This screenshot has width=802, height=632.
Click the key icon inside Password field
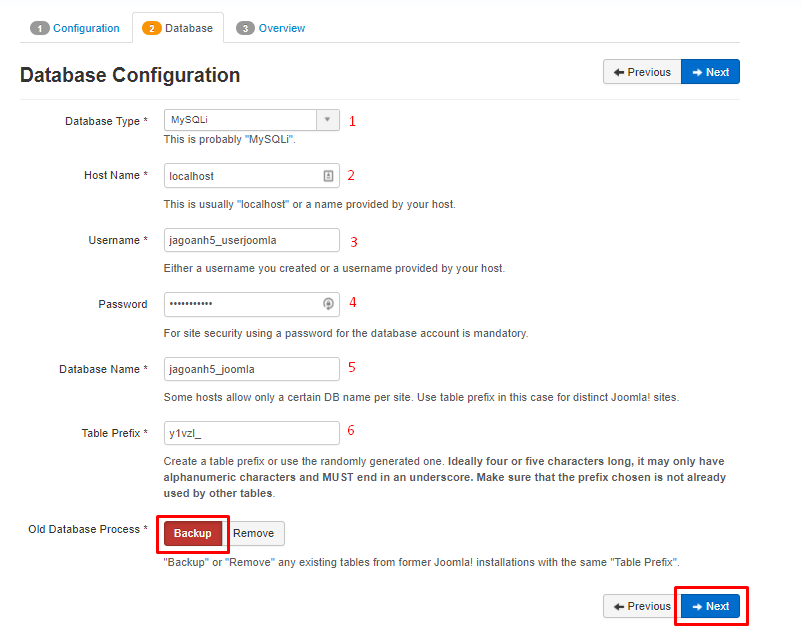tap(328, 304)
